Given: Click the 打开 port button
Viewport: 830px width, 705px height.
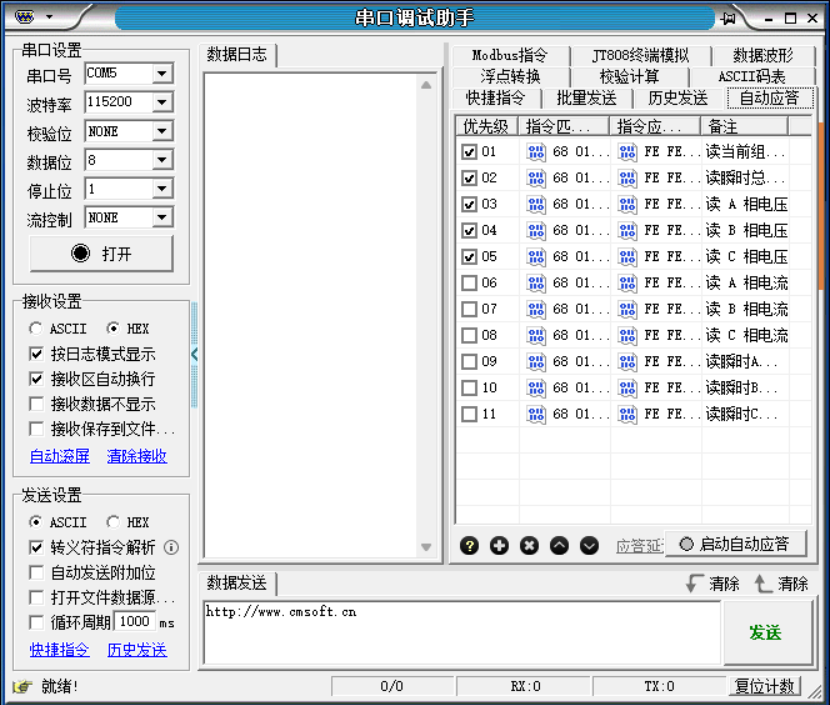Looking at the screenshot, I should [101, 254].
